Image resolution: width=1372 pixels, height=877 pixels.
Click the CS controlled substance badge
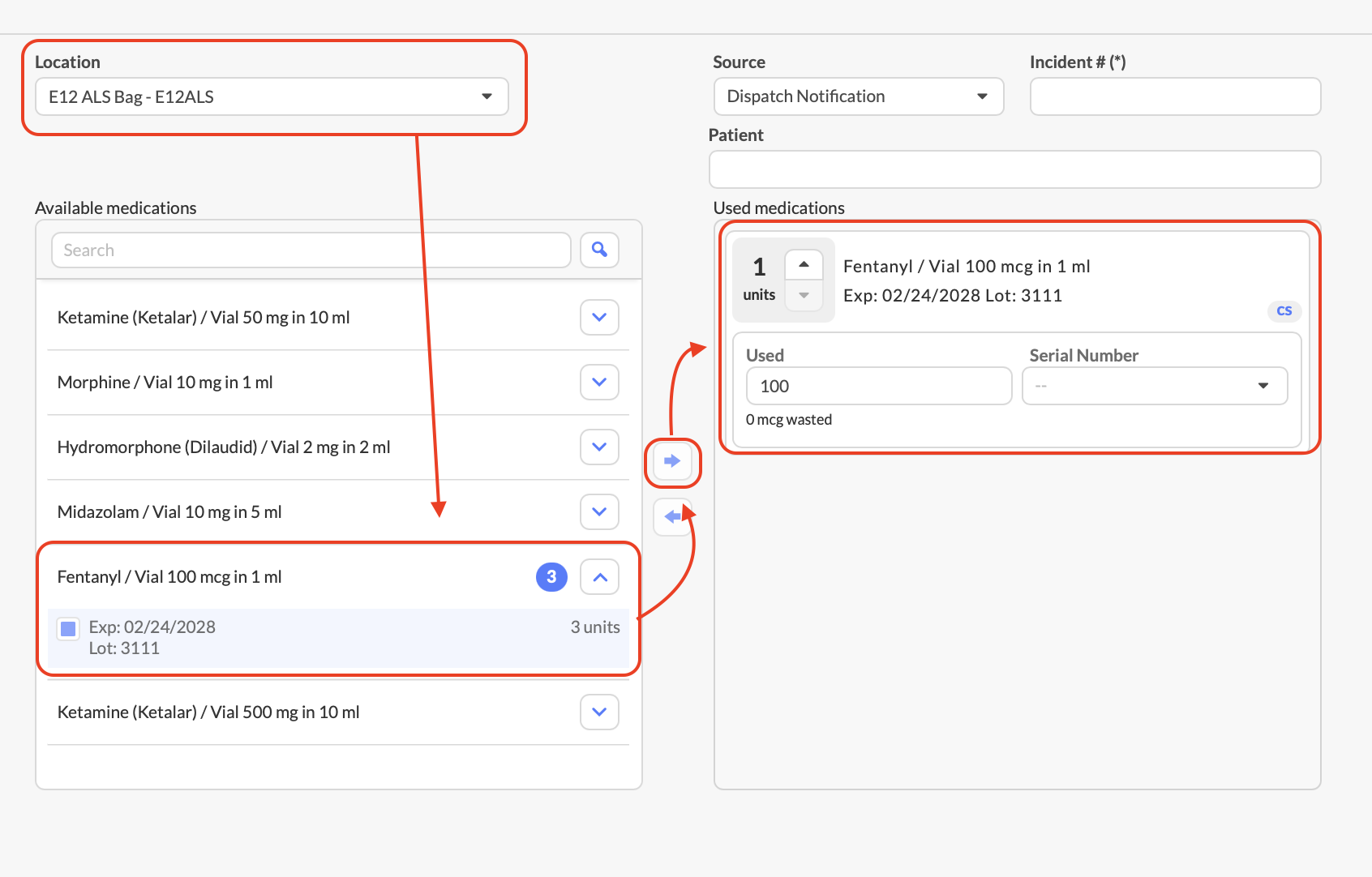click(1284, 311)
